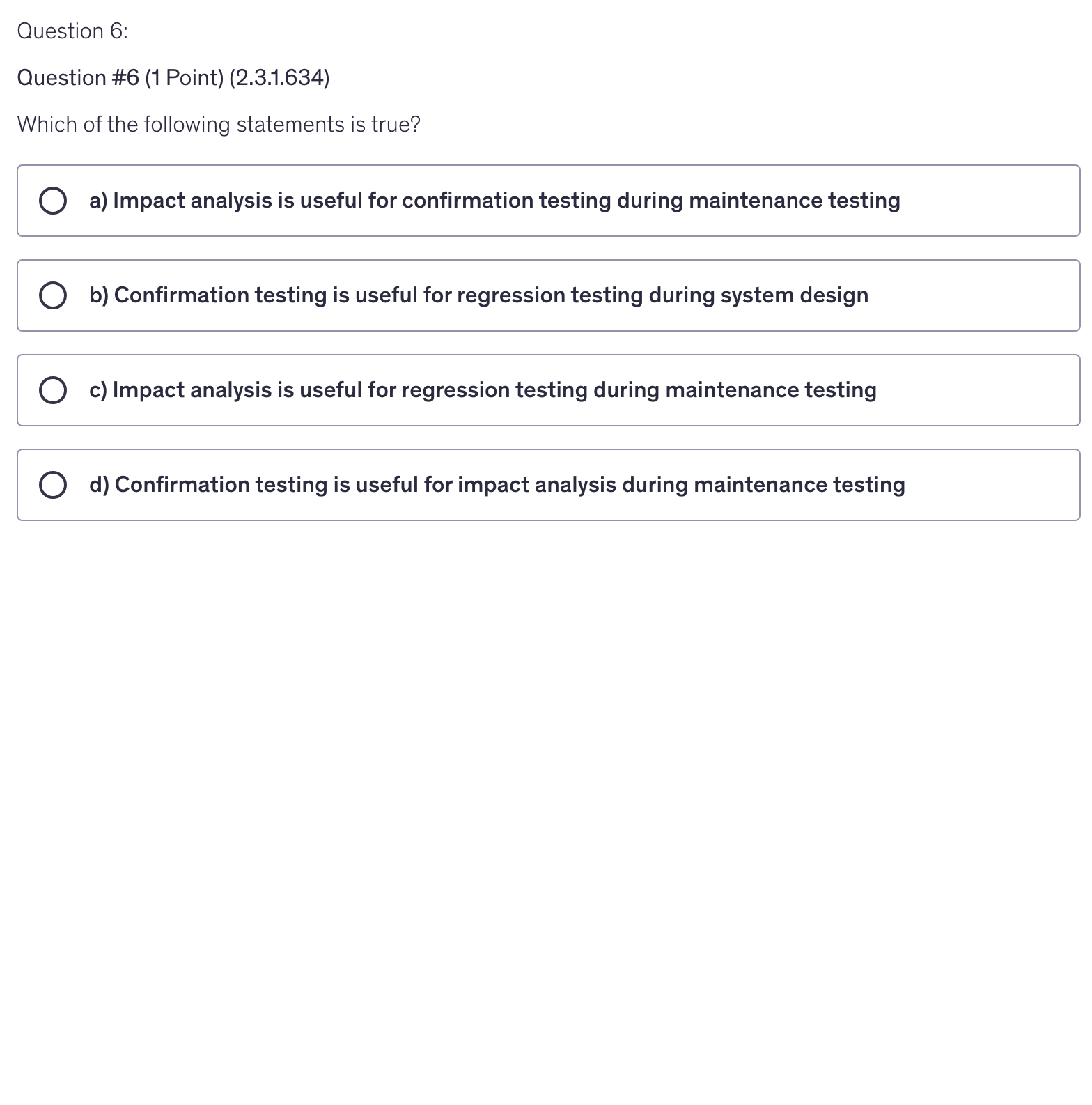This screenshot has height=1105, width=1092.
Task: Select the radio button for option a
Action: click(53, 201)
